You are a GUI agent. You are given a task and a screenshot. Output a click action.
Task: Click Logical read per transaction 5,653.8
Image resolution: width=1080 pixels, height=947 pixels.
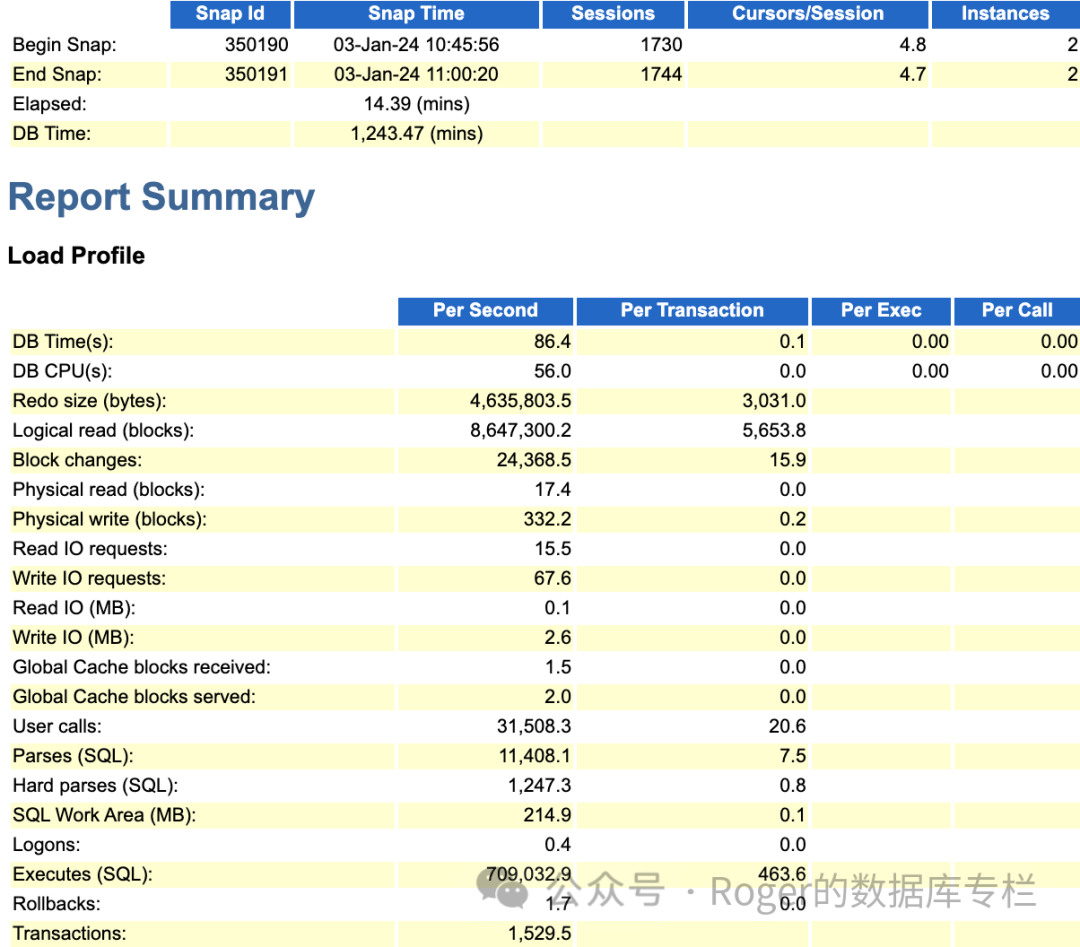(774, 430)
